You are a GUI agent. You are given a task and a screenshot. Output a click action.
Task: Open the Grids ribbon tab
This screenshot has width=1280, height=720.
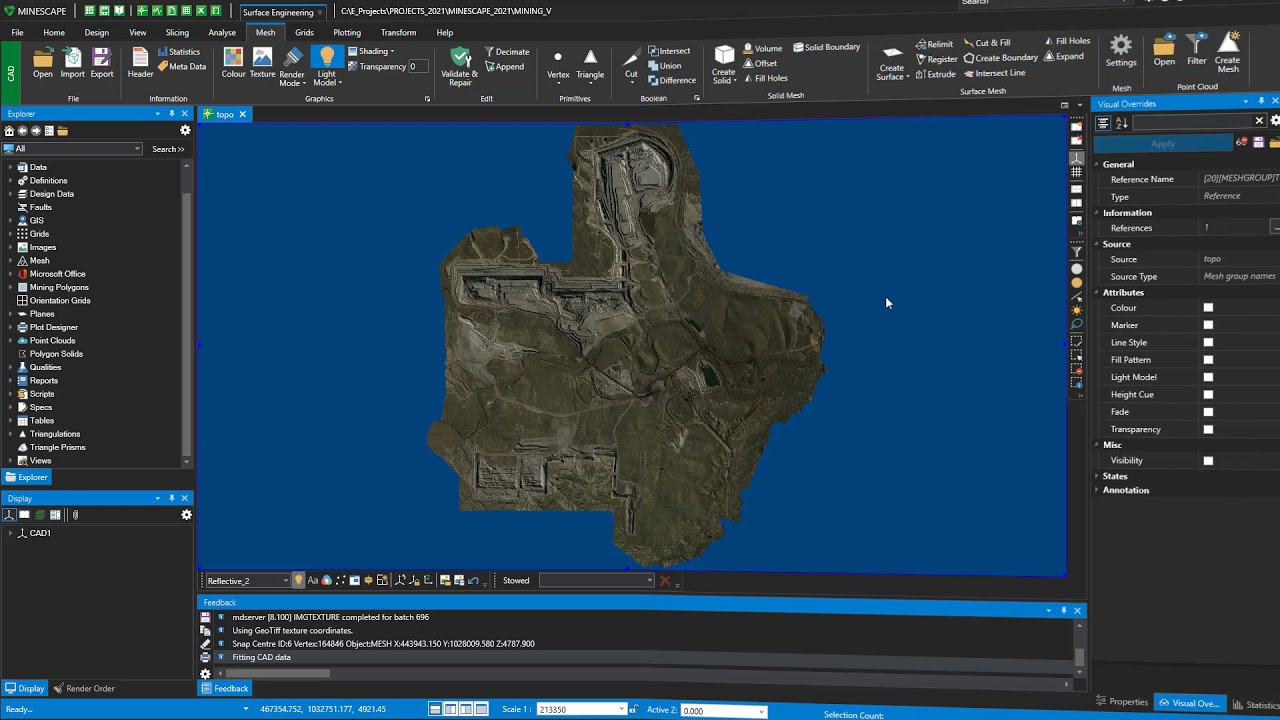pos(304,32)
